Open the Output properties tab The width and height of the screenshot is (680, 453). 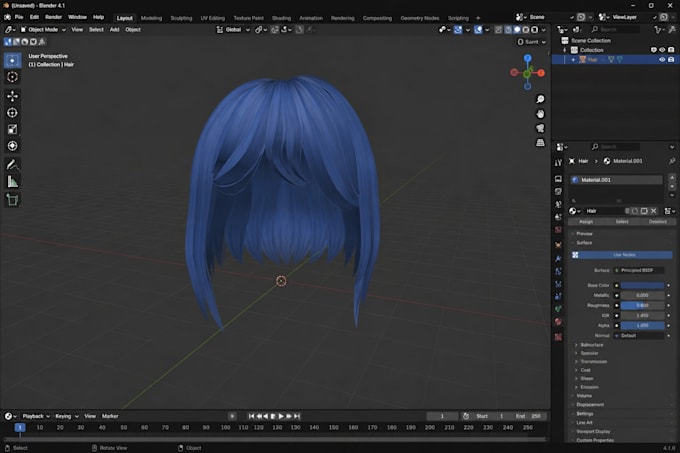pyautogui.click(x=558, y=191)
